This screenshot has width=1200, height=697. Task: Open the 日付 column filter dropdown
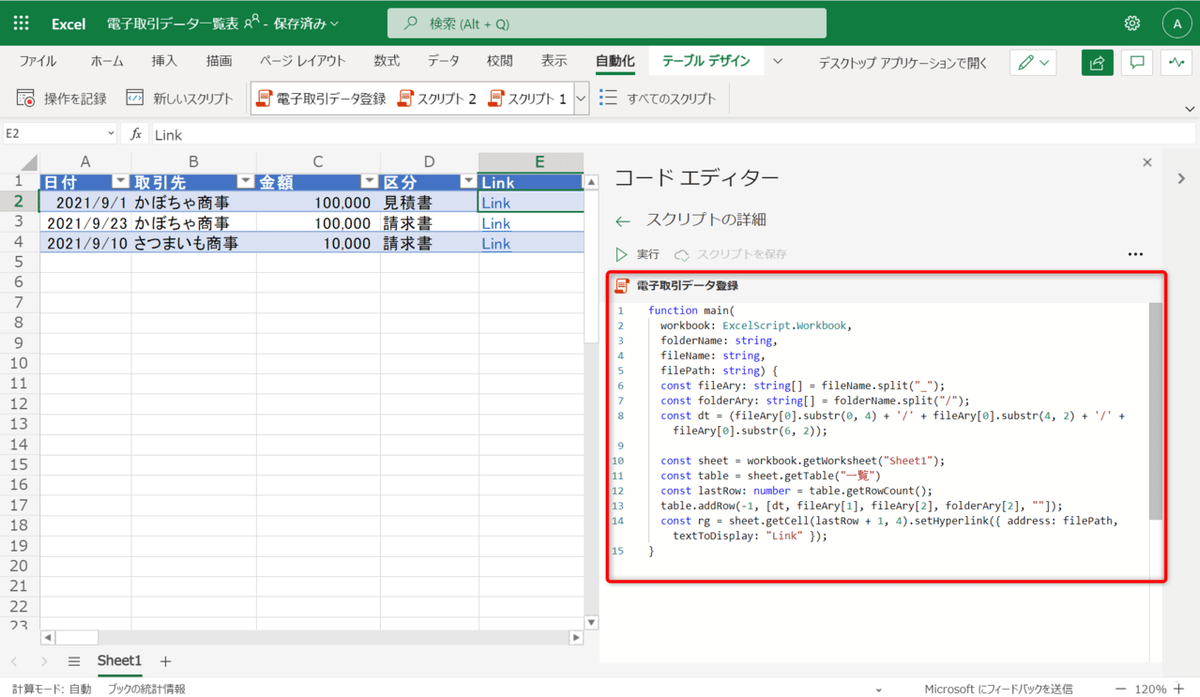[120, 182]
